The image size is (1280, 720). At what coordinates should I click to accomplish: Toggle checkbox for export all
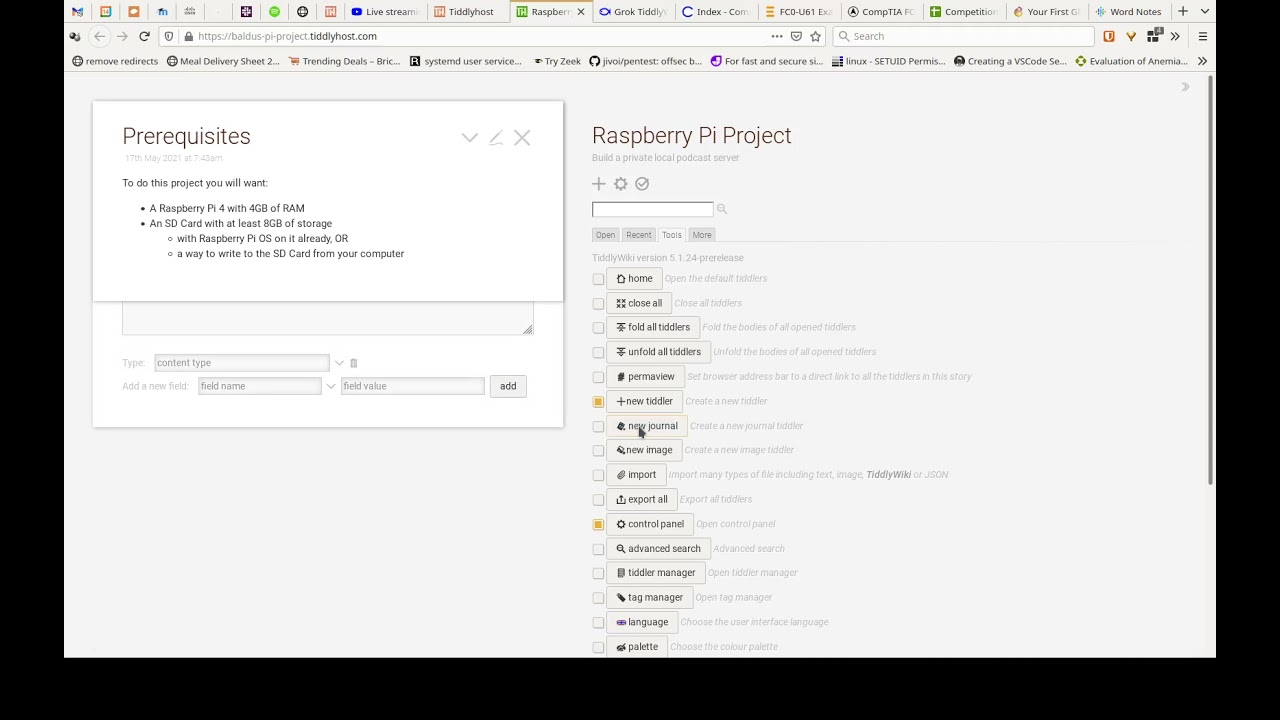[598, 499]
